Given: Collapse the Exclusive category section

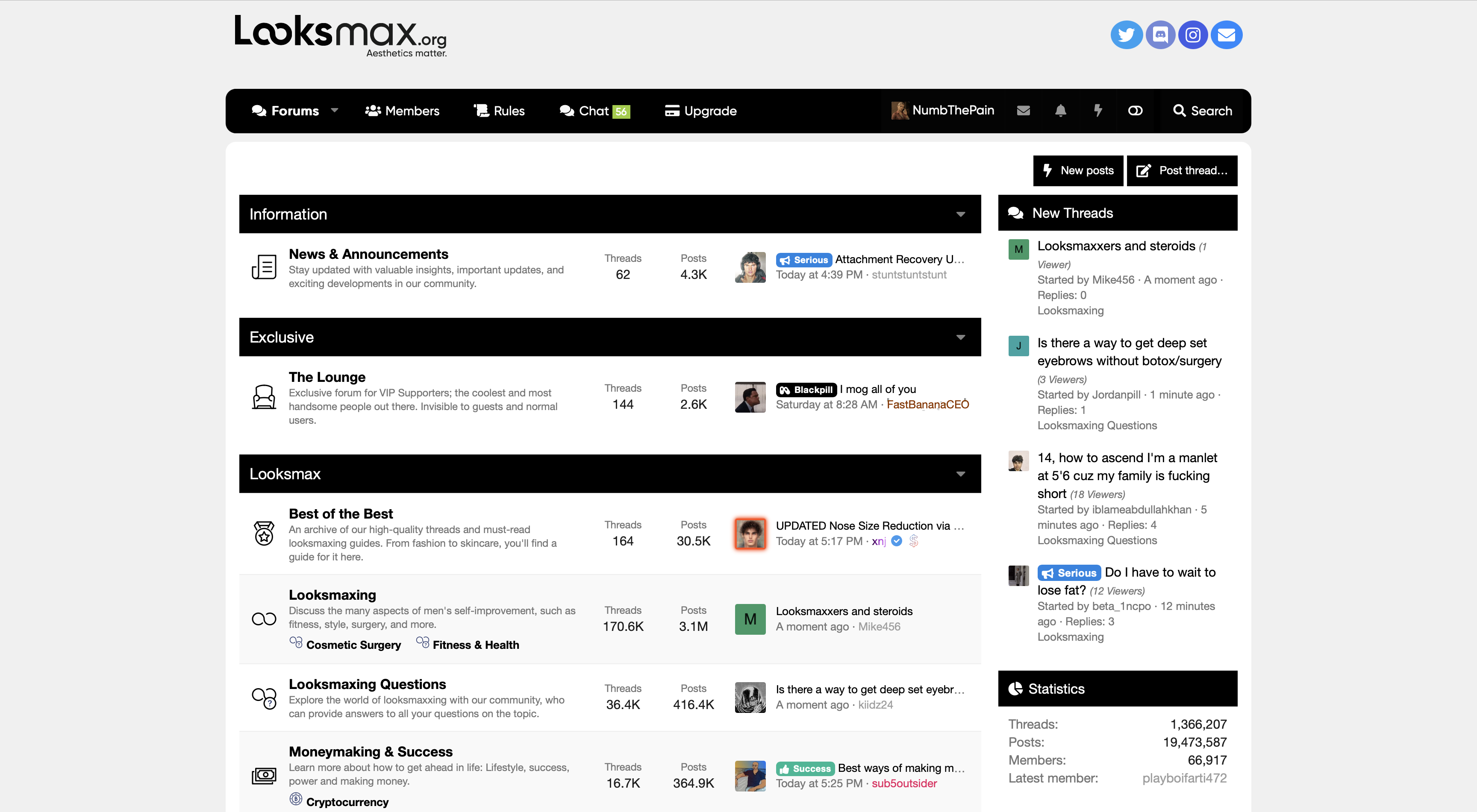Looking at the screenshot, I should pyautogui.click(x=960, y=337).
